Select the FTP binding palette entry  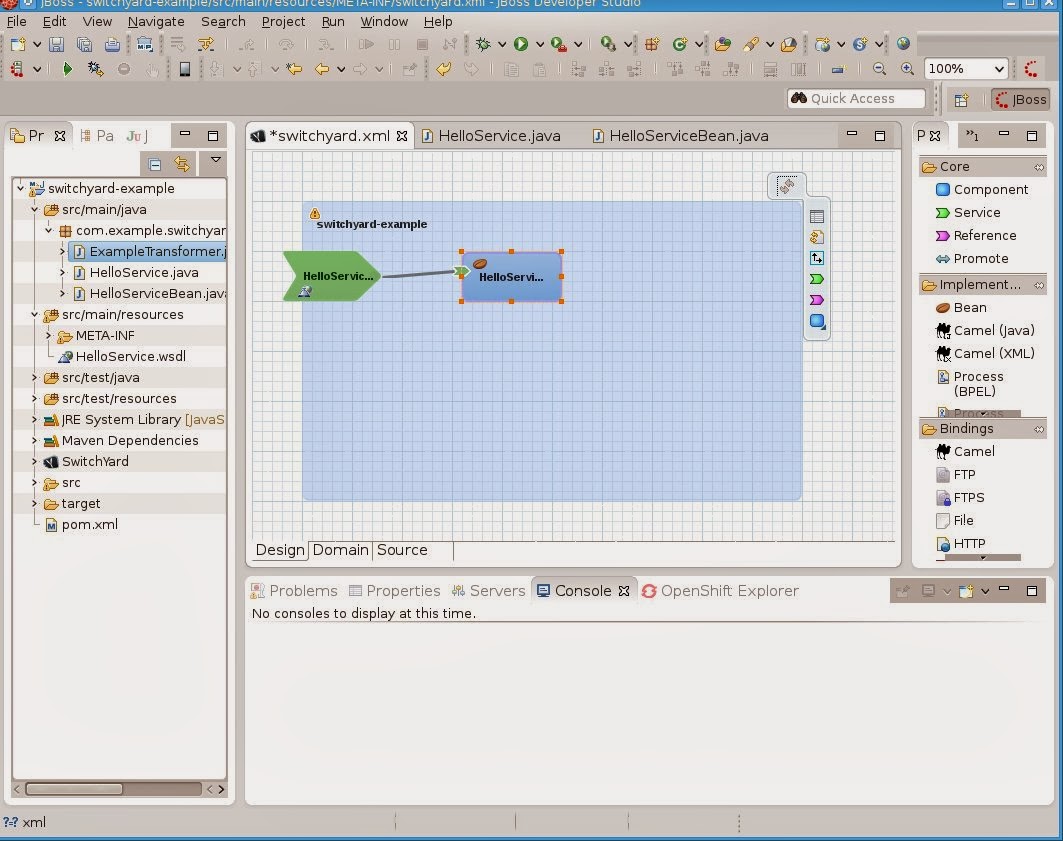pos(955,475)
